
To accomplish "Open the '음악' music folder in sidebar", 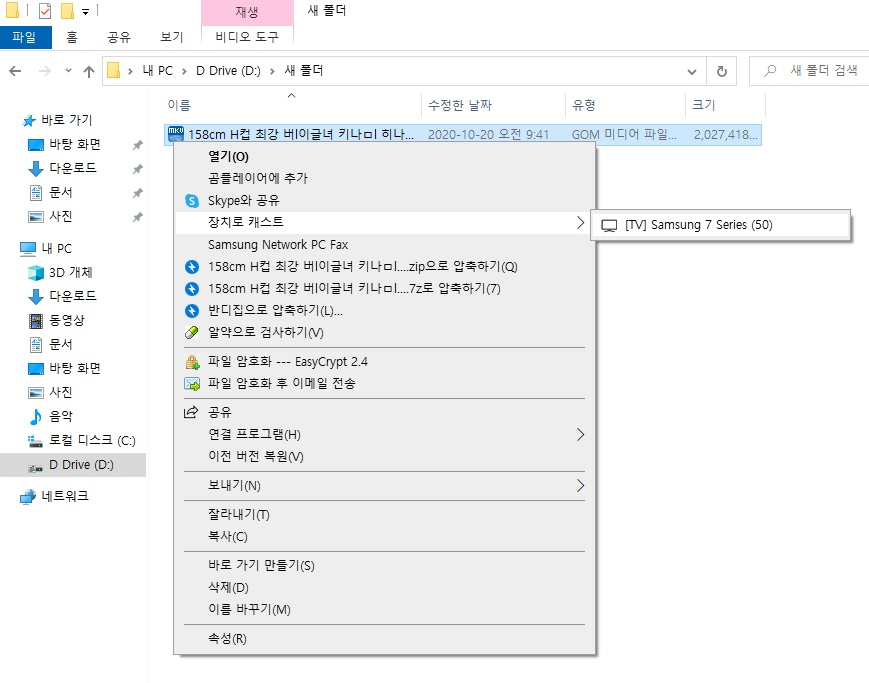I will [61, 416].
